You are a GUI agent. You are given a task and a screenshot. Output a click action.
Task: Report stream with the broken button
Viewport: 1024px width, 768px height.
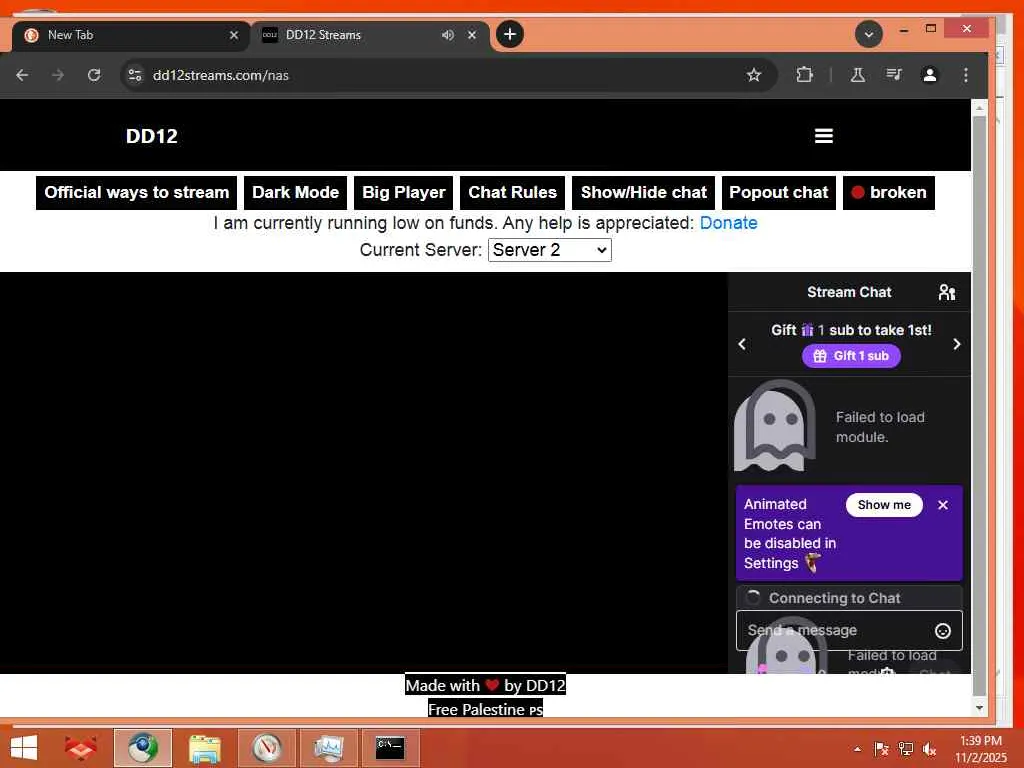point(889,193)
